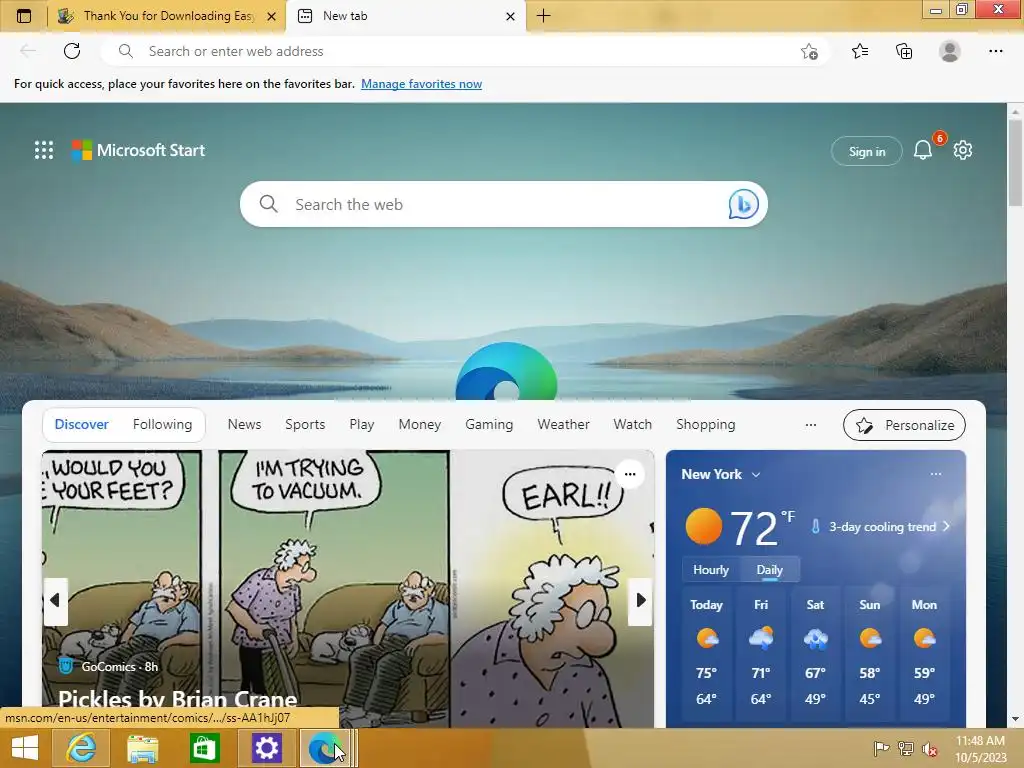Viewport: 1024px width, 768px height.
Task: Open the browser profile avatar
Action: pyautogui.click(x=950, y=51)
